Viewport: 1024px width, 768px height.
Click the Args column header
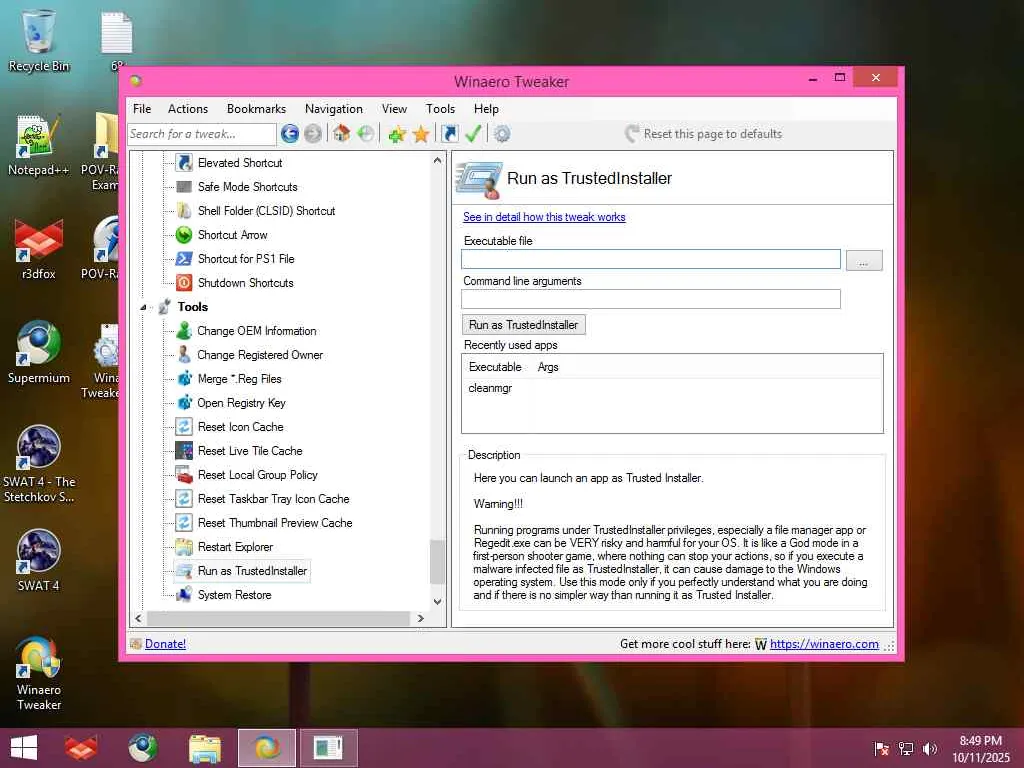548,367
